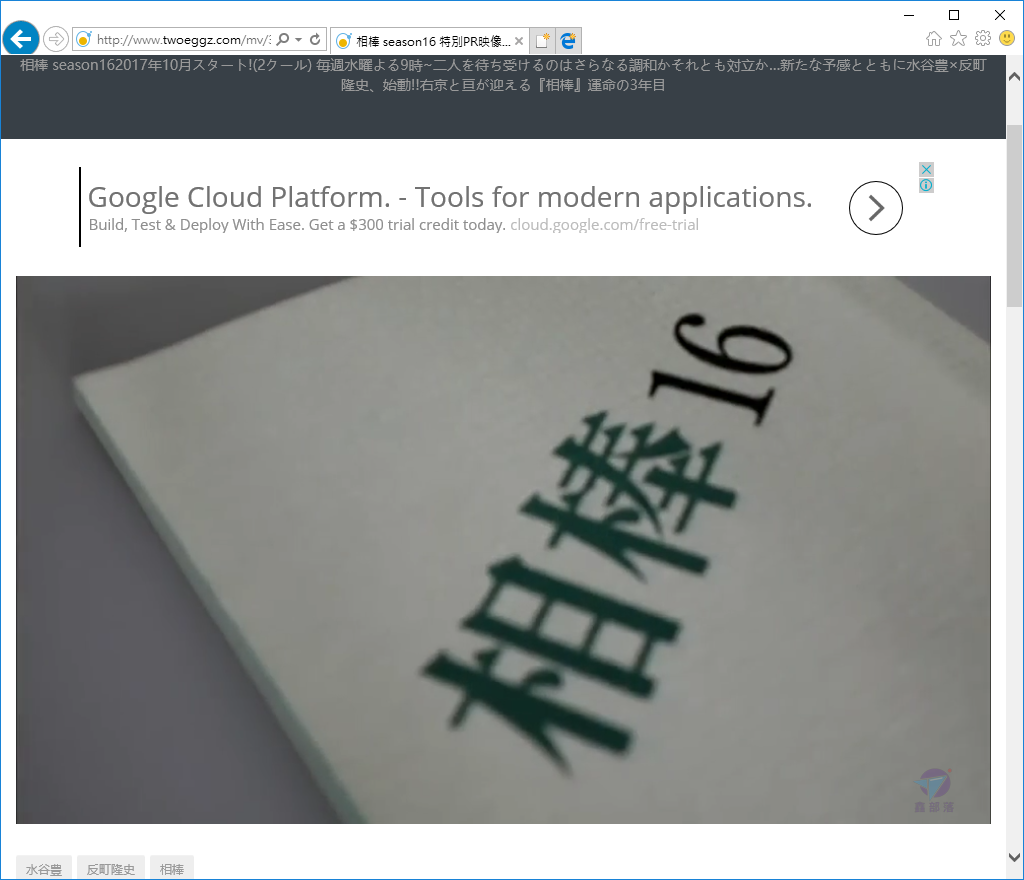Select the 相棒 season16 browser tab
The image size is (1024, 880).
pyautogui.click(x=429, y=41)
